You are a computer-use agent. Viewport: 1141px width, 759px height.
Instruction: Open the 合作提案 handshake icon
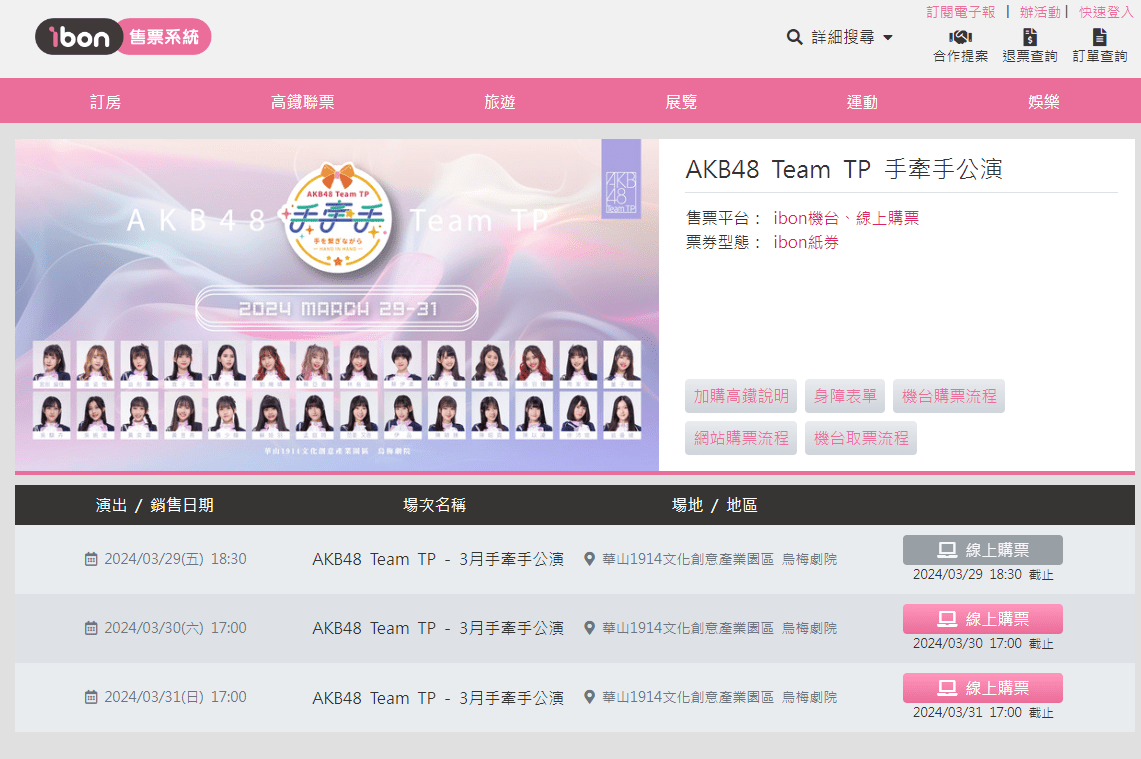(959, 37)
